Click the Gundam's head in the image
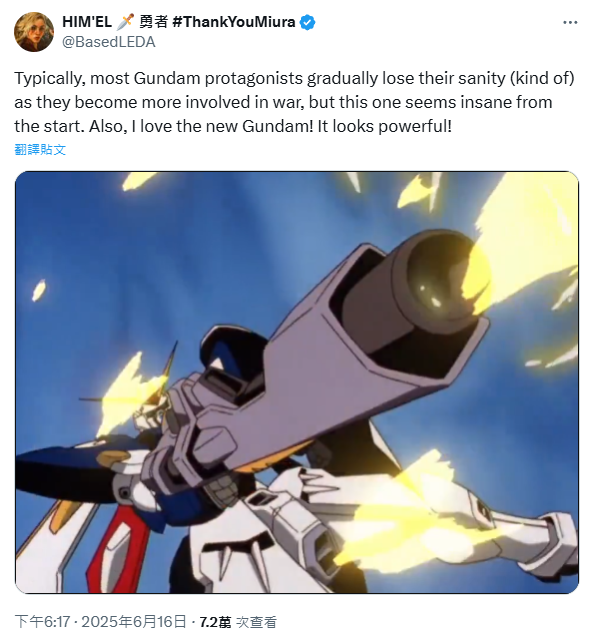This screenshot has height=639, width=593. pos(153,410)
